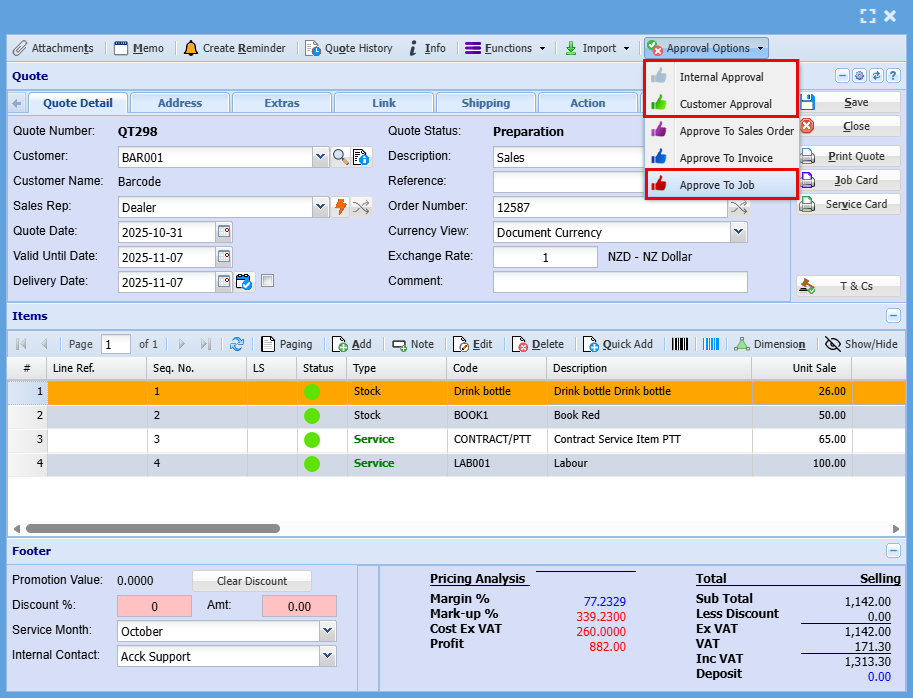Click the green status dot for Book Red
The height and width of the screenshot is (698, 913).
(x=312, y=415)
